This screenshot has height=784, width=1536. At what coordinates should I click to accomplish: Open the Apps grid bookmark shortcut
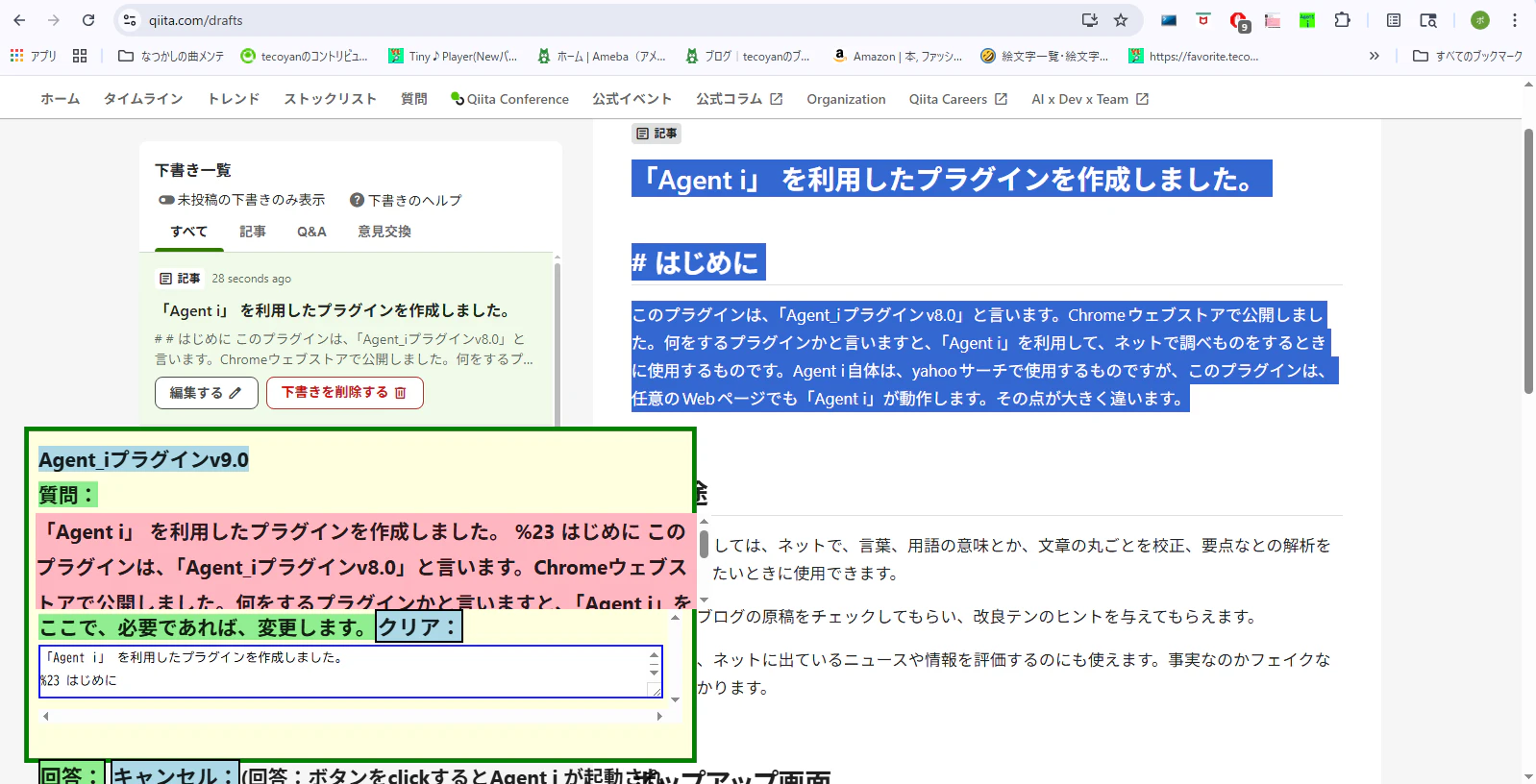(34, 56)
